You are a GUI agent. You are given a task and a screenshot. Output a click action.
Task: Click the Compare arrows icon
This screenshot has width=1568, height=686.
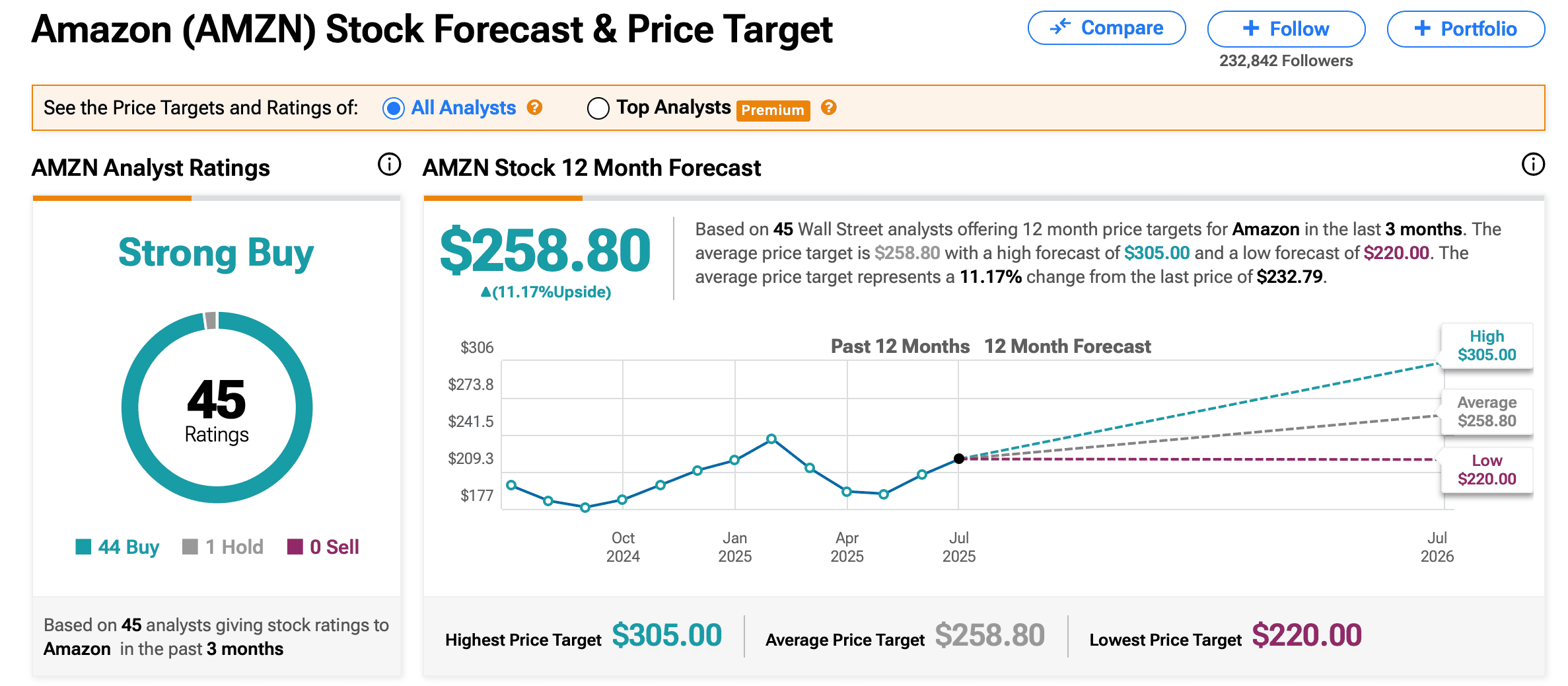1060,27
